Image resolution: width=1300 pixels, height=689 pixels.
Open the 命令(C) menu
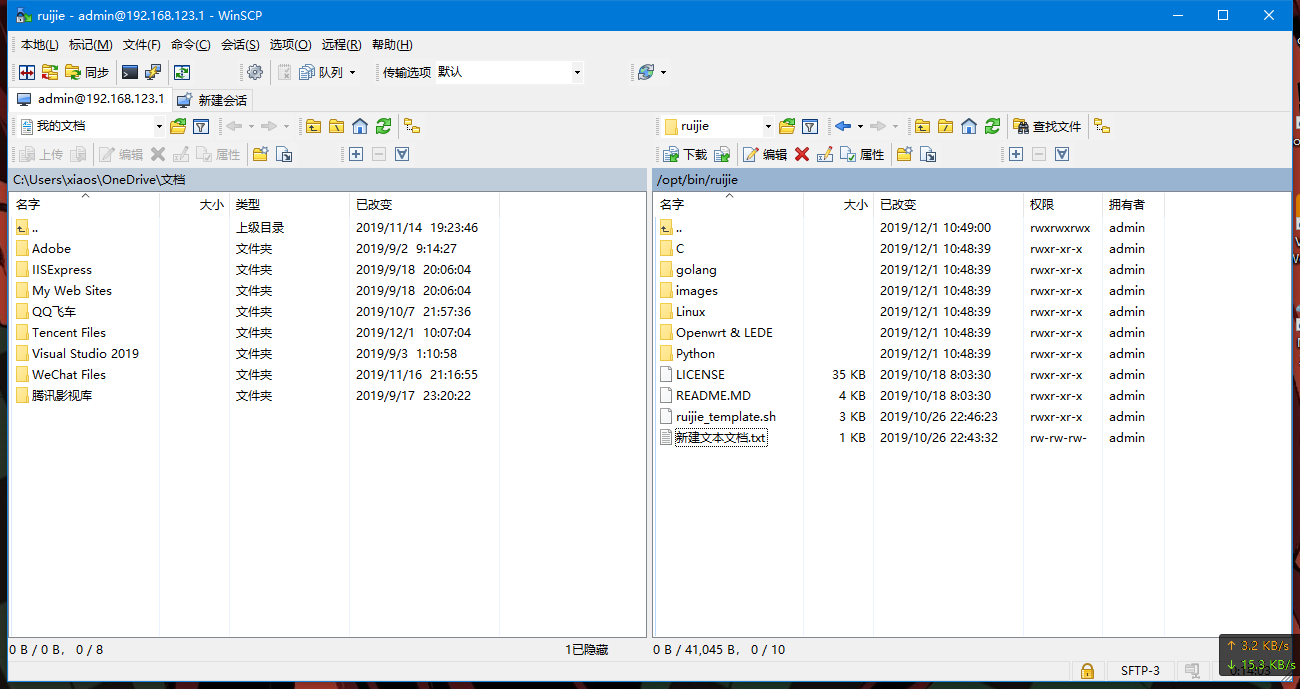click(190, 45)
